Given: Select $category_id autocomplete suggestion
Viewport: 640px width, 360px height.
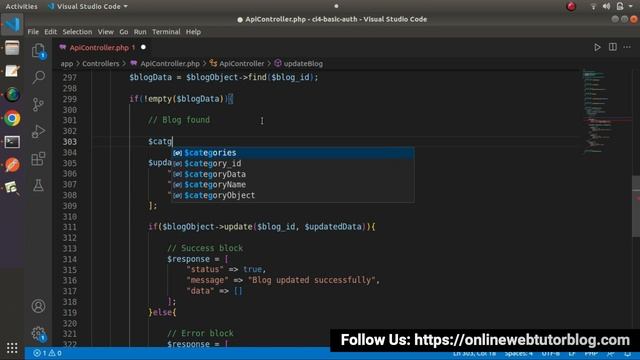Looking at the screenshot, I should point(293,163).
